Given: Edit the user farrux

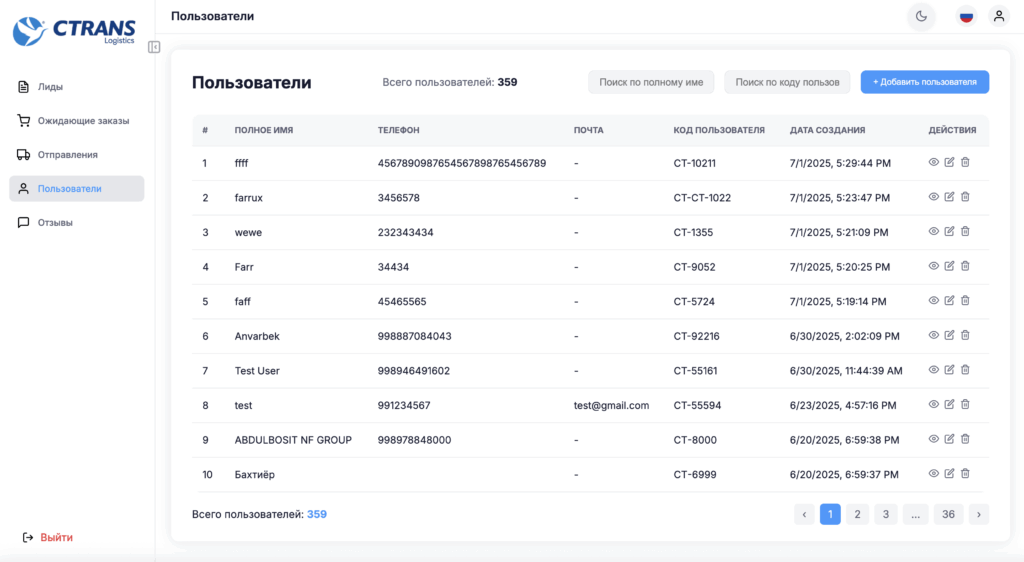Looking at the screenshot, I should [x=949, y=196].
